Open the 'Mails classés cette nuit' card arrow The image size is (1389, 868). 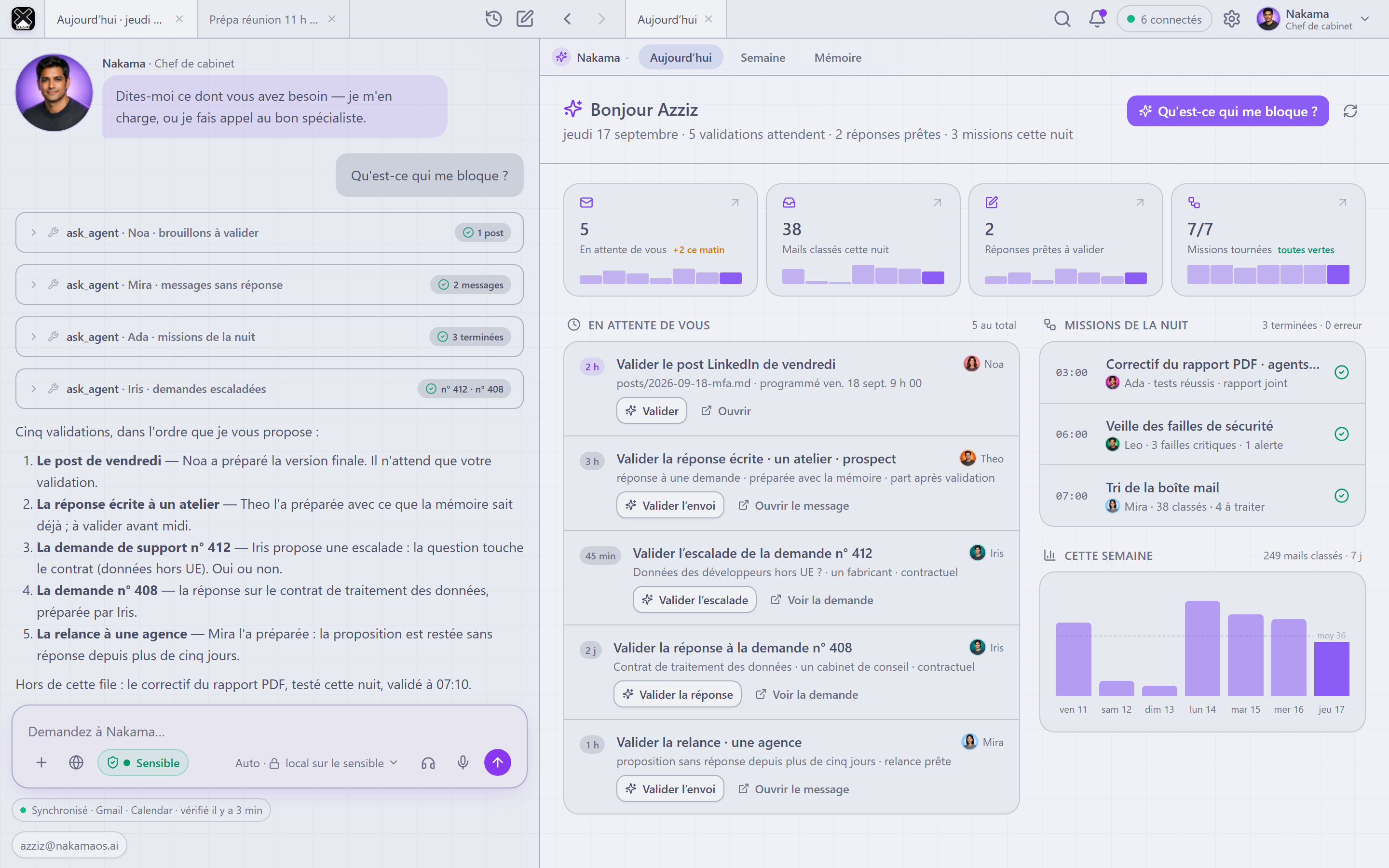(x=937, y=203)
